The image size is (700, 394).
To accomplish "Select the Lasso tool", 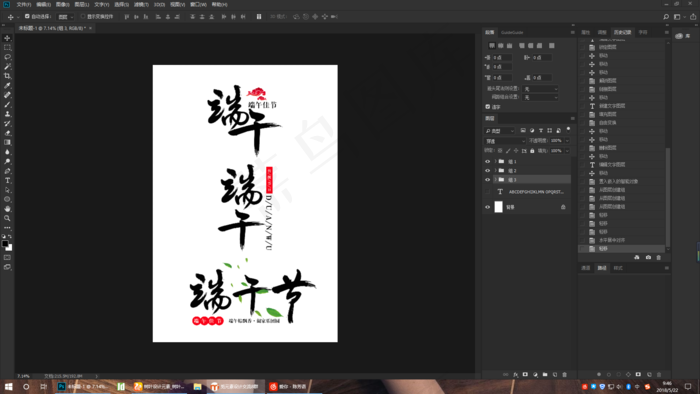I will point(7,57).
